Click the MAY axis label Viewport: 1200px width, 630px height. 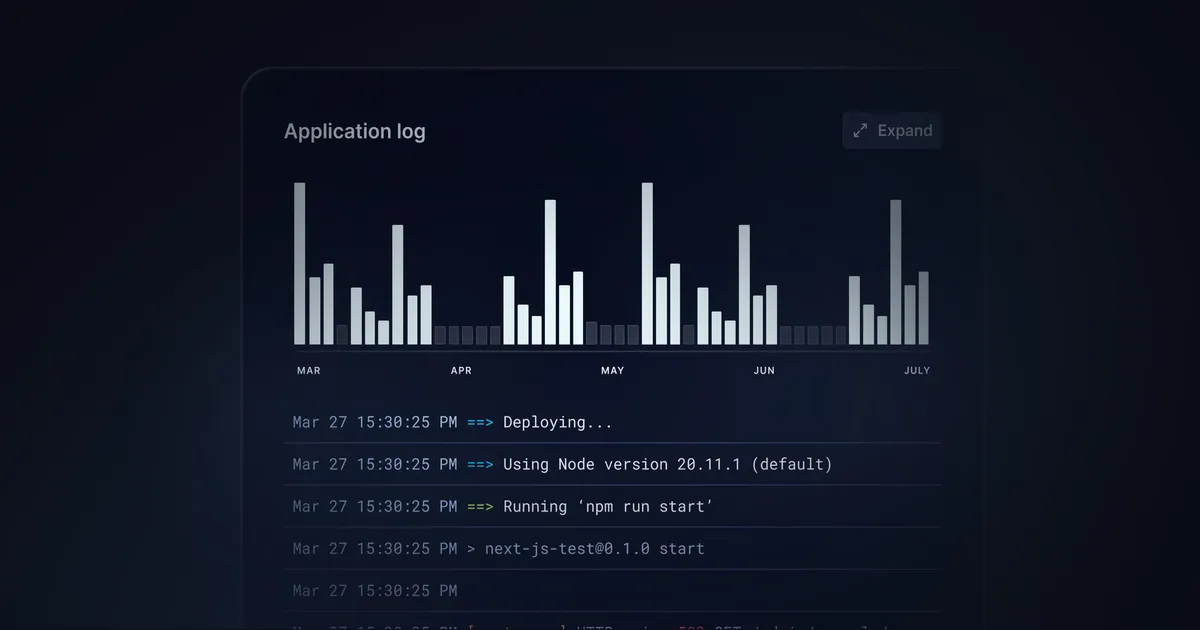tap(612, 371)
